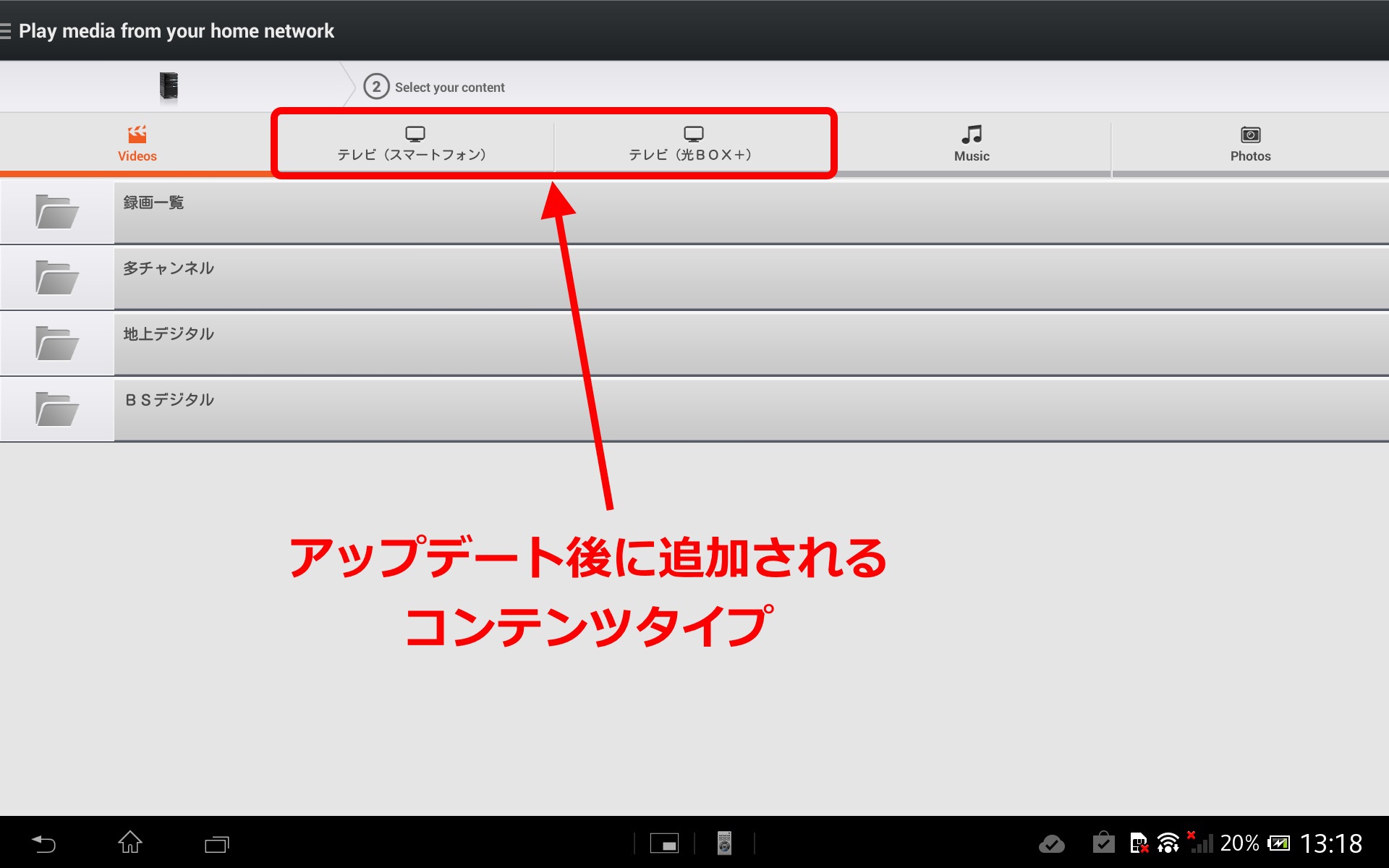Tap the Wi-Fi status icon
Viewport: 1389px width, 868px height.
1168,843
